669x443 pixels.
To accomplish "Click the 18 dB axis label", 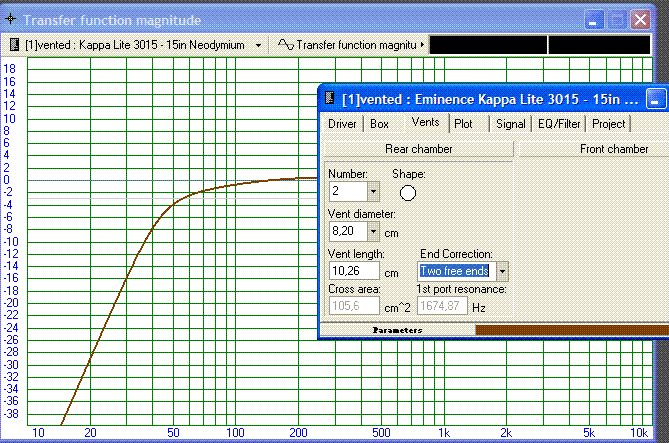I will [10, 69].
